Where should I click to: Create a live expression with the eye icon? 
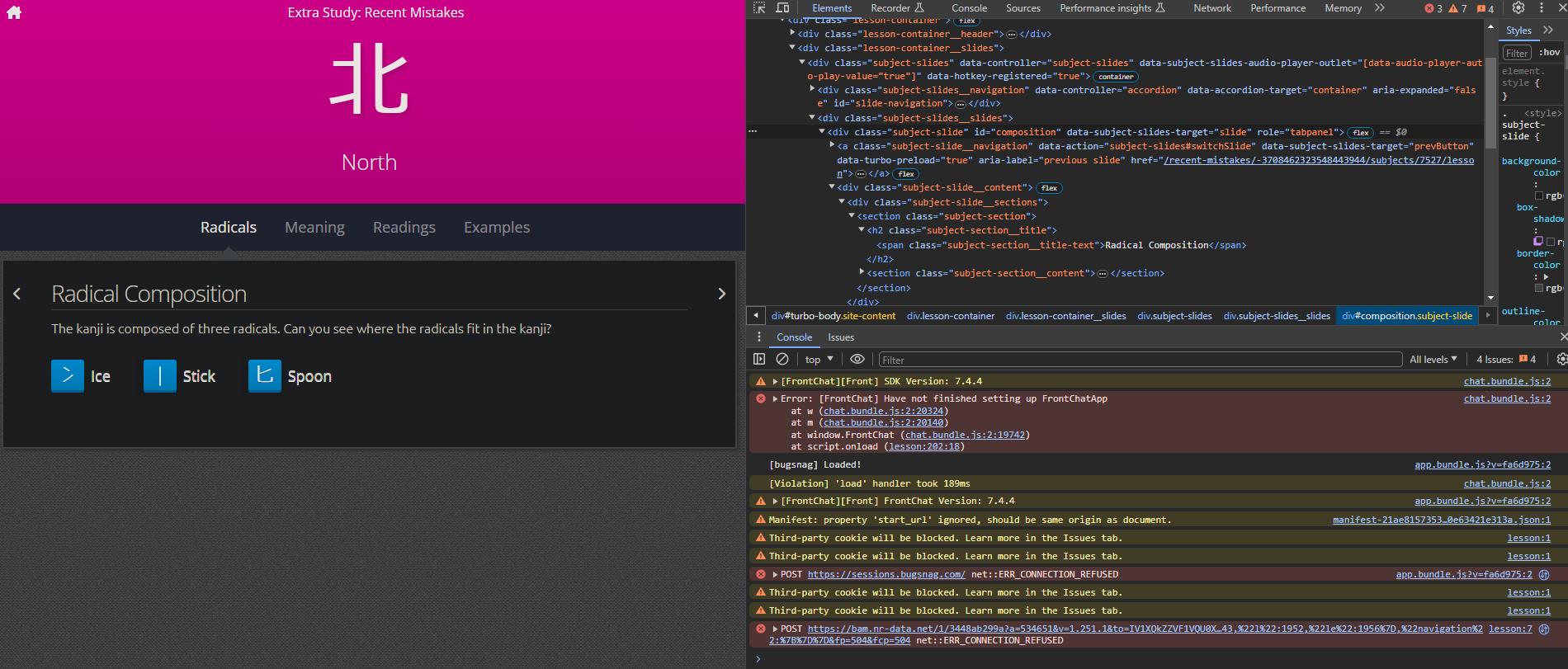point(857,360)
